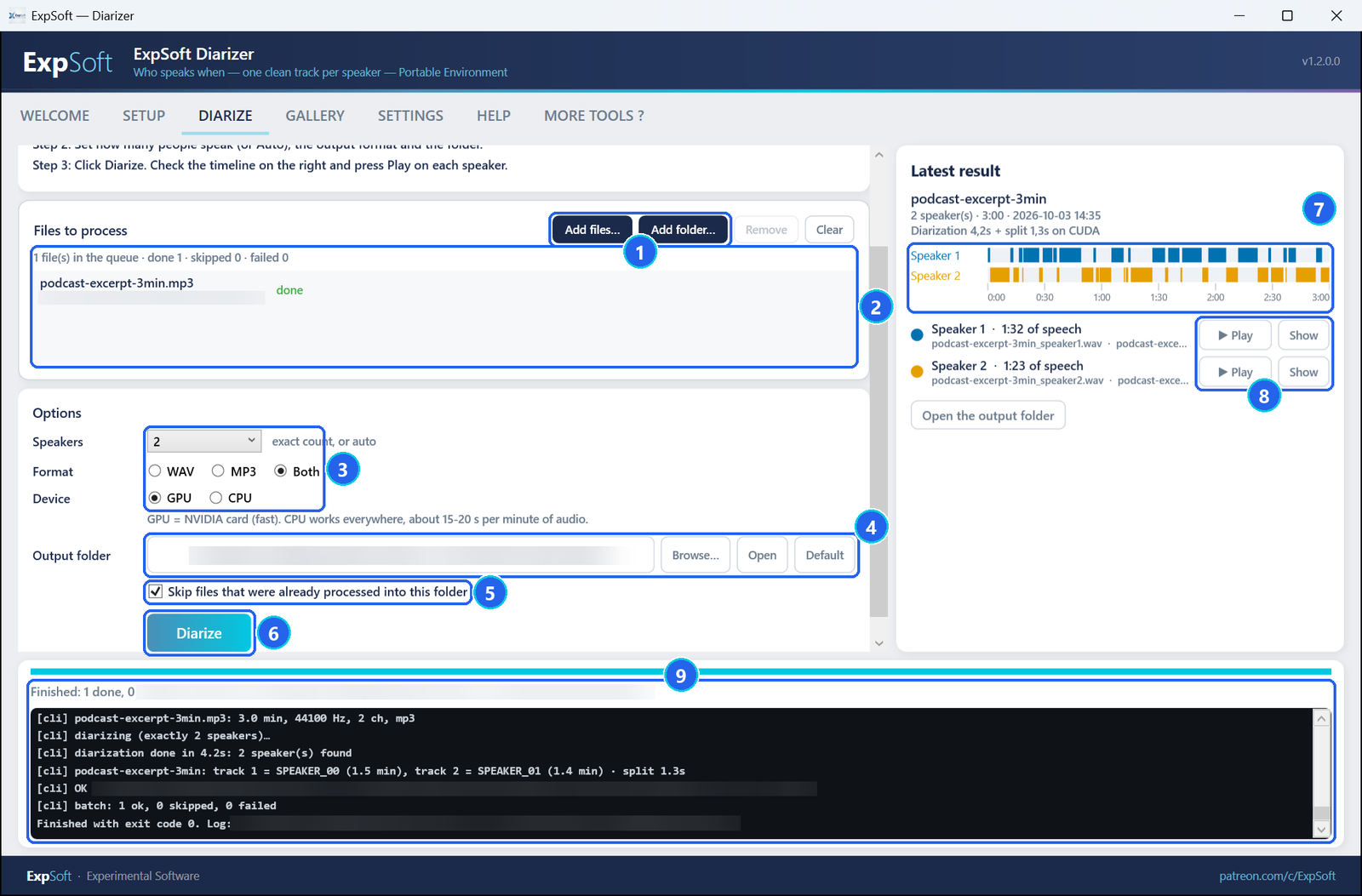
Task: Click Open the output folder button
Action: (x=988, y=415)
